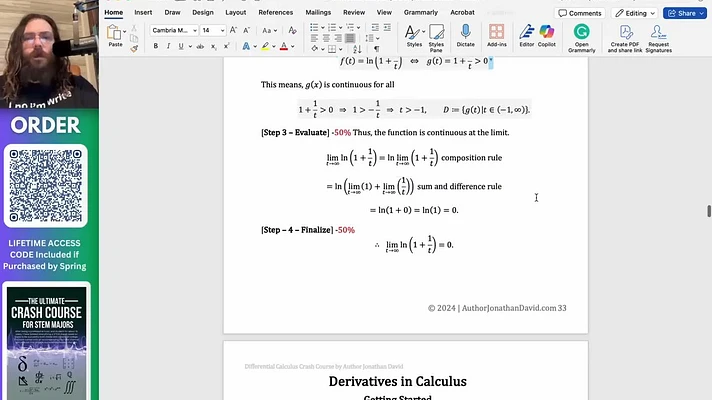Align text left
Image resolution: width=712 pixels, height=400 pixels.
314,39
